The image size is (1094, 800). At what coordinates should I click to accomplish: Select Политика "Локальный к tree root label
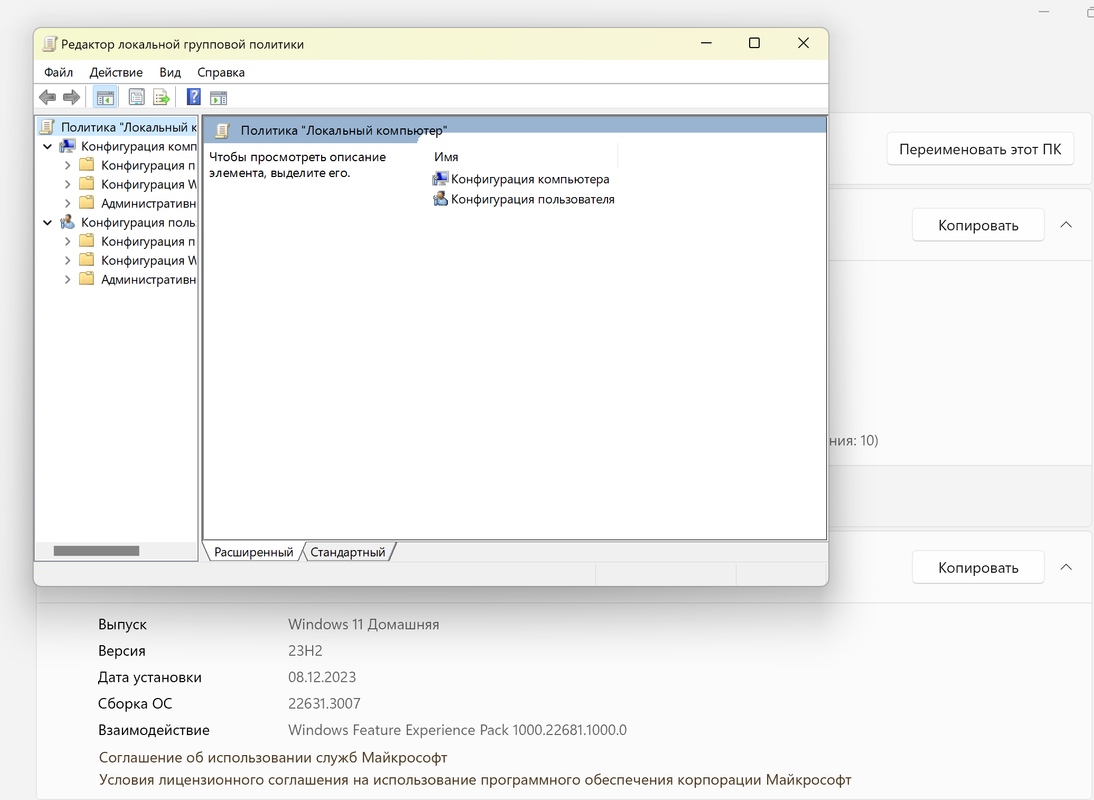(x=128, y=127)
